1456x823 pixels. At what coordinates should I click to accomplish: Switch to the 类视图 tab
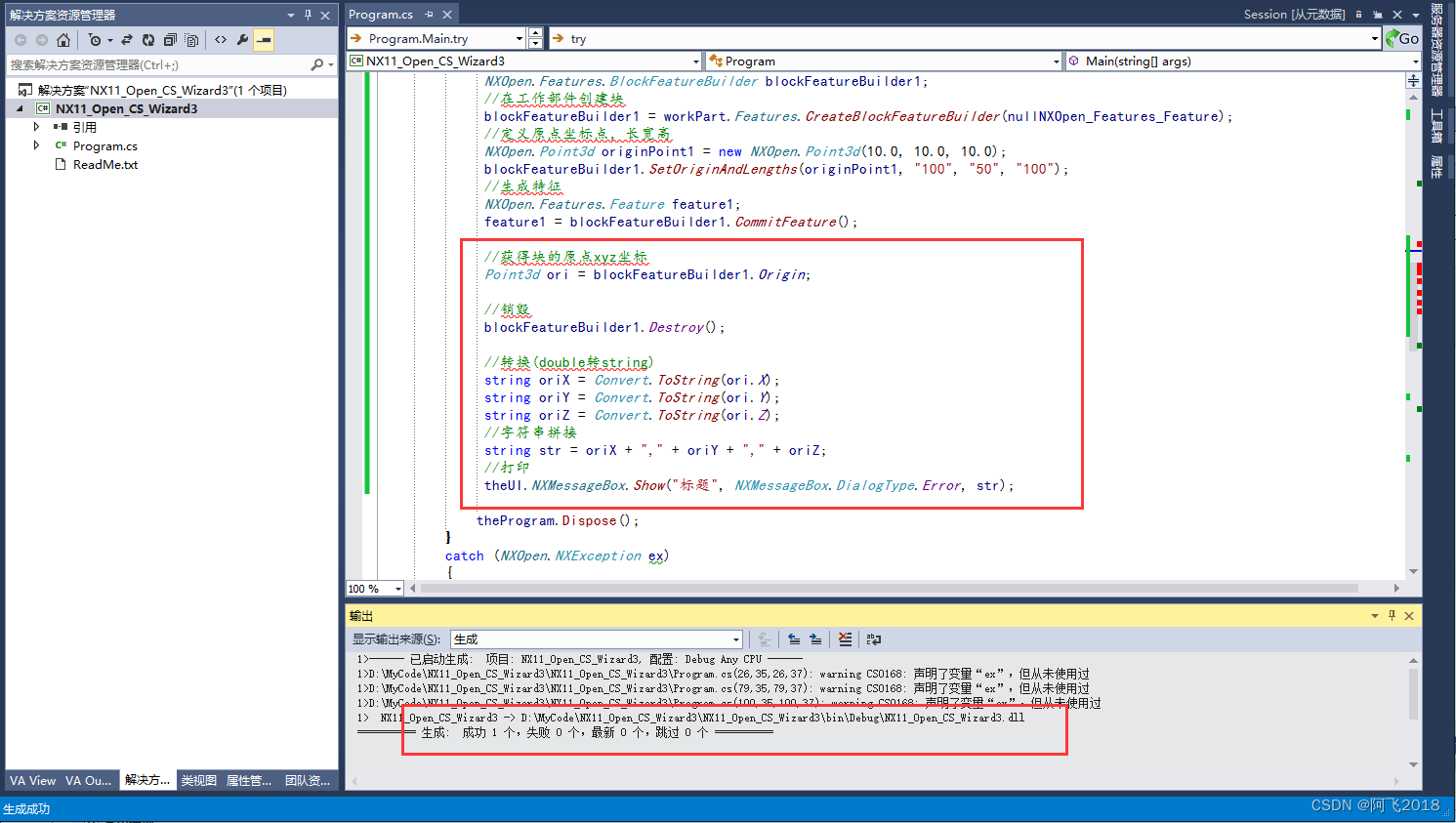199,781
